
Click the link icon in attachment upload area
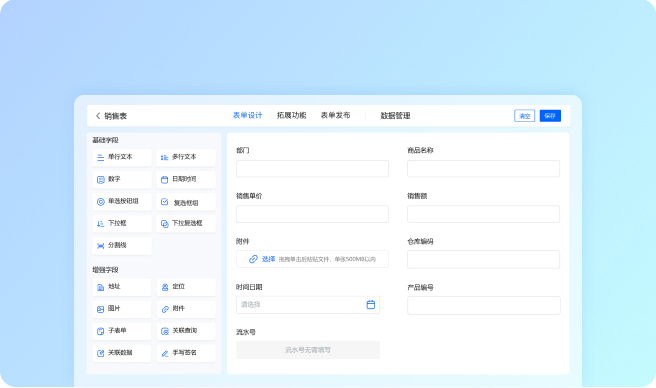(x=253, y=259)
